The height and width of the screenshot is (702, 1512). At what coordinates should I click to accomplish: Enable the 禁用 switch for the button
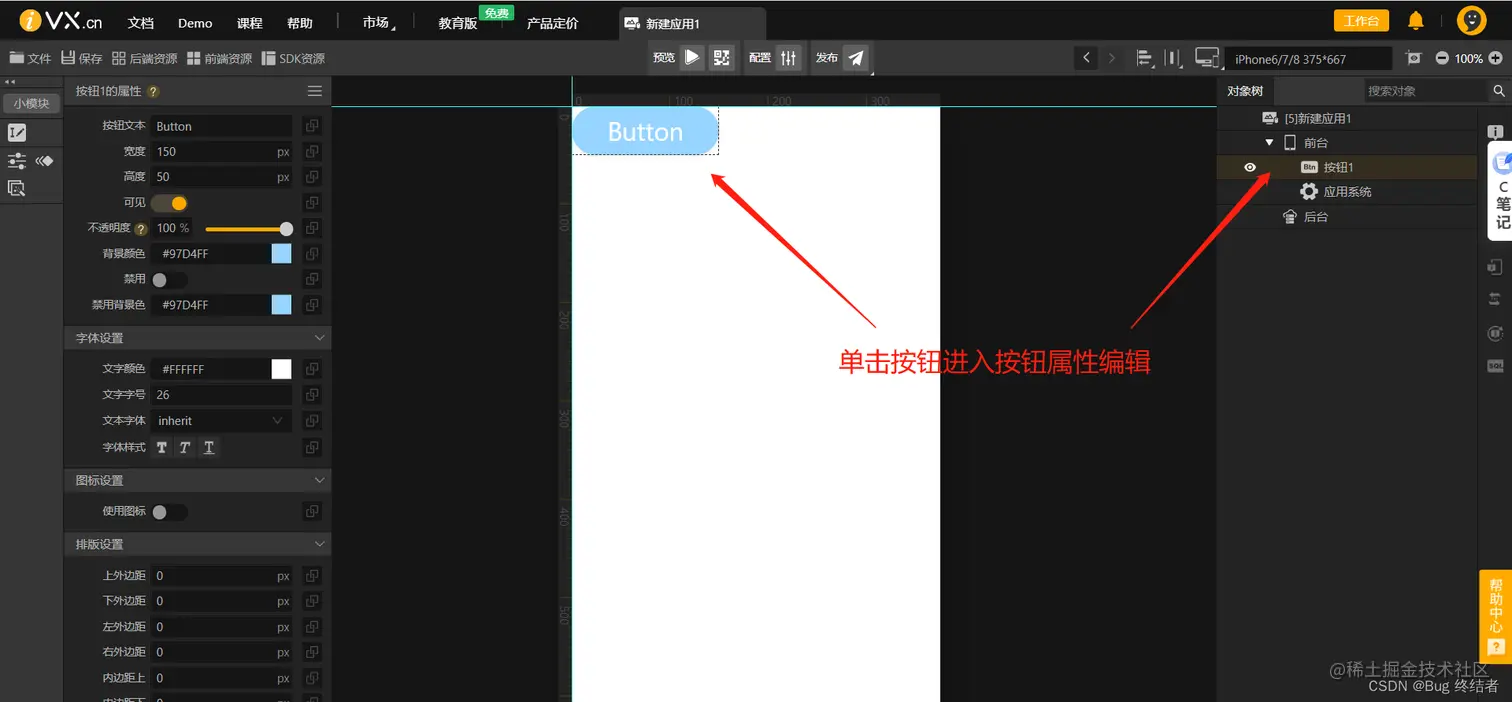coord(167,279)
